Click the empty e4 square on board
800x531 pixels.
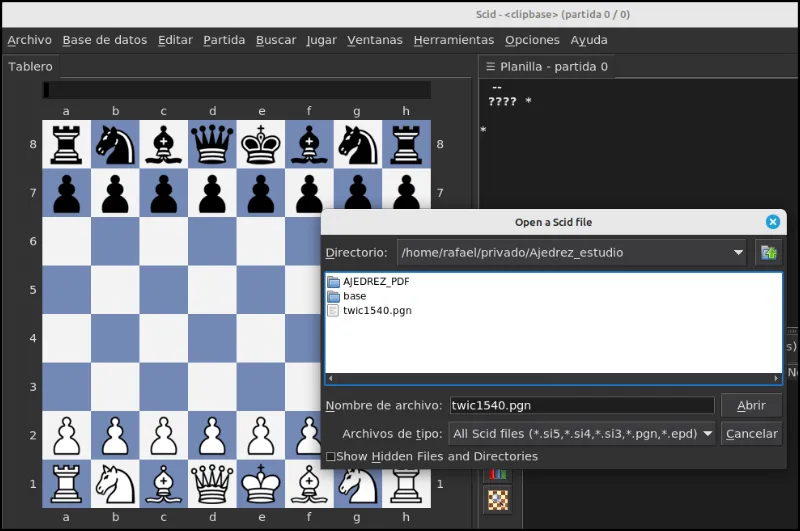[261, 339]
